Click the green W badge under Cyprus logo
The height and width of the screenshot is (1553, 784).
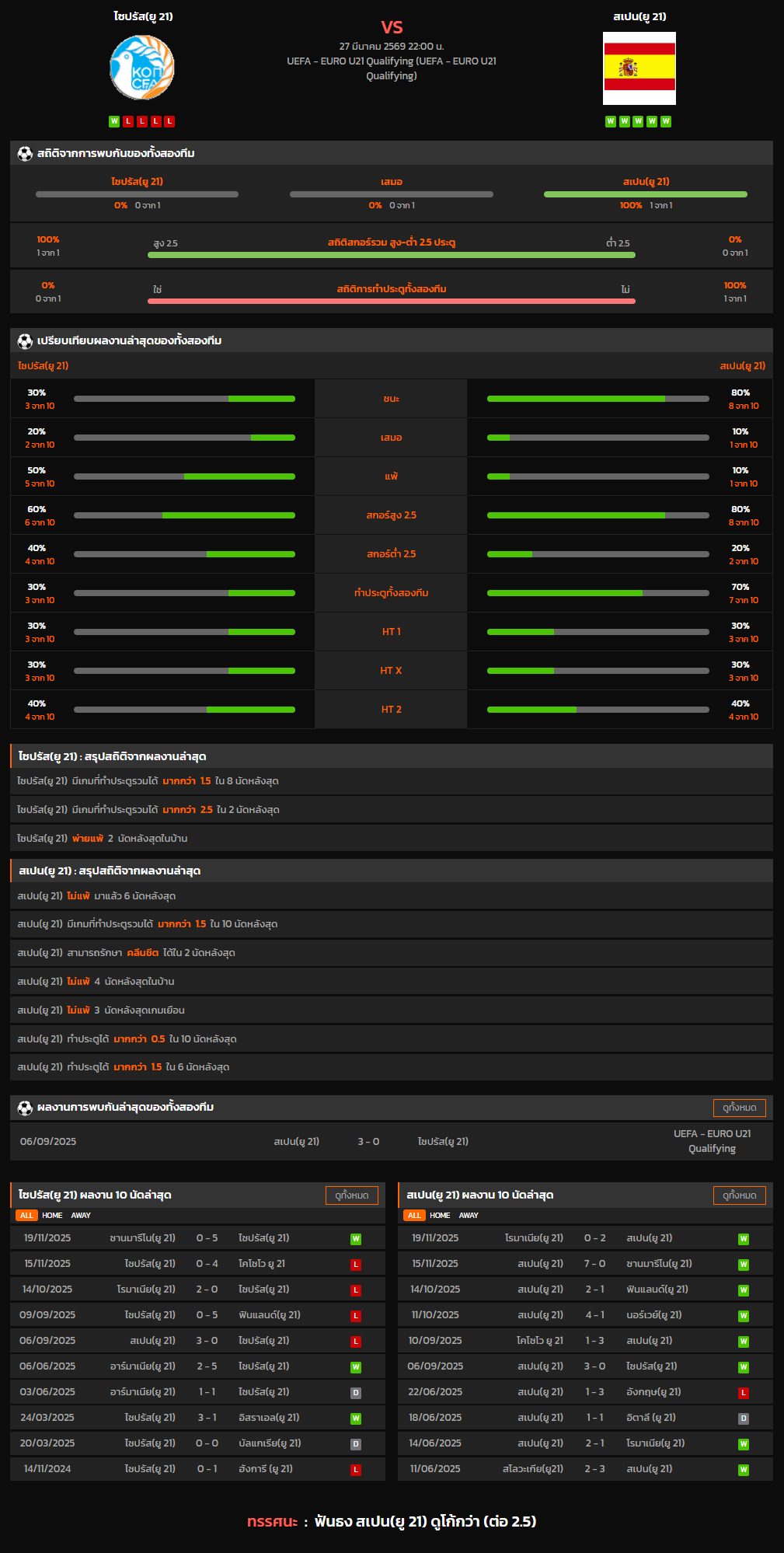(x=114, y=121)
